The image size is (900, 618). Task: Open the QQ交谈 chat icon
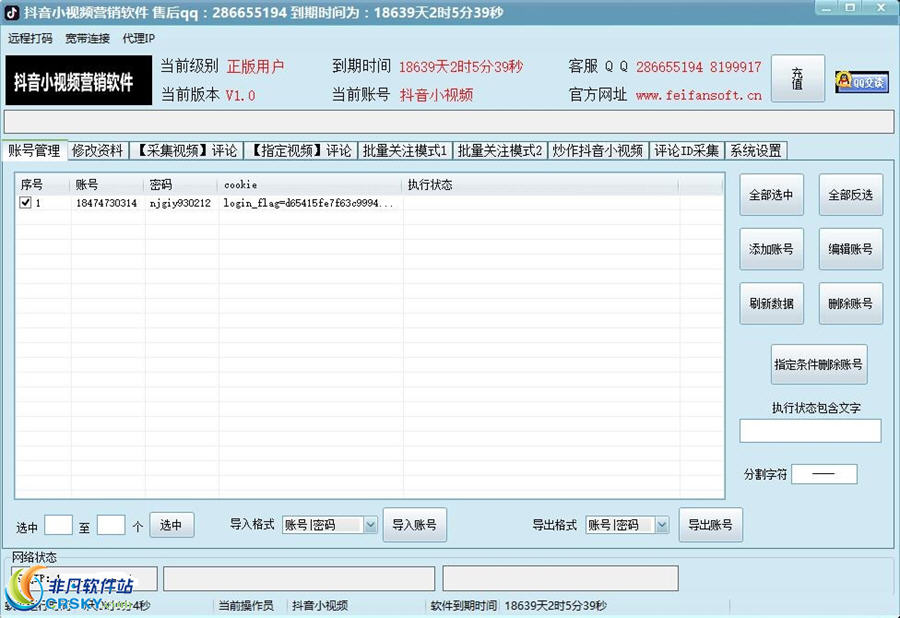point(862,82)
